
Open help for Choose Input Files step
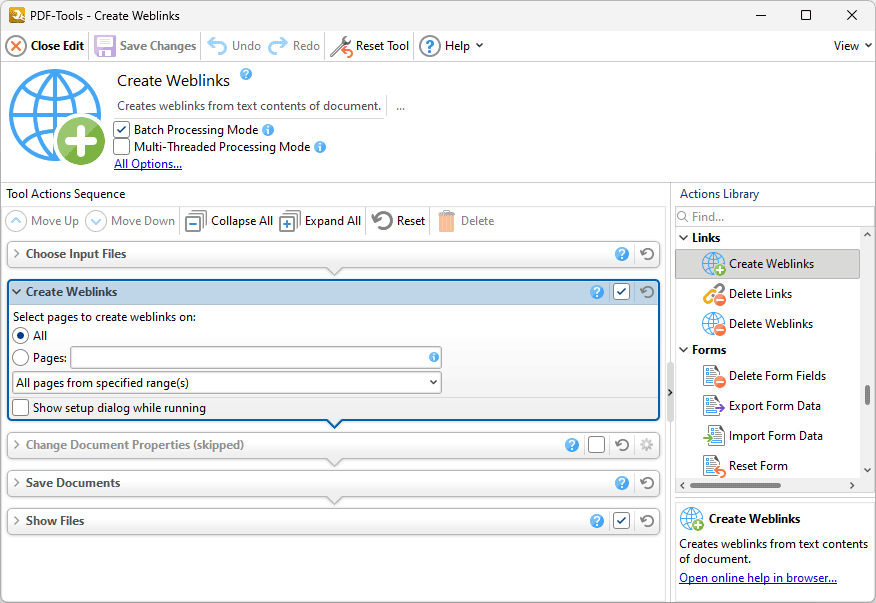point(622,254)
